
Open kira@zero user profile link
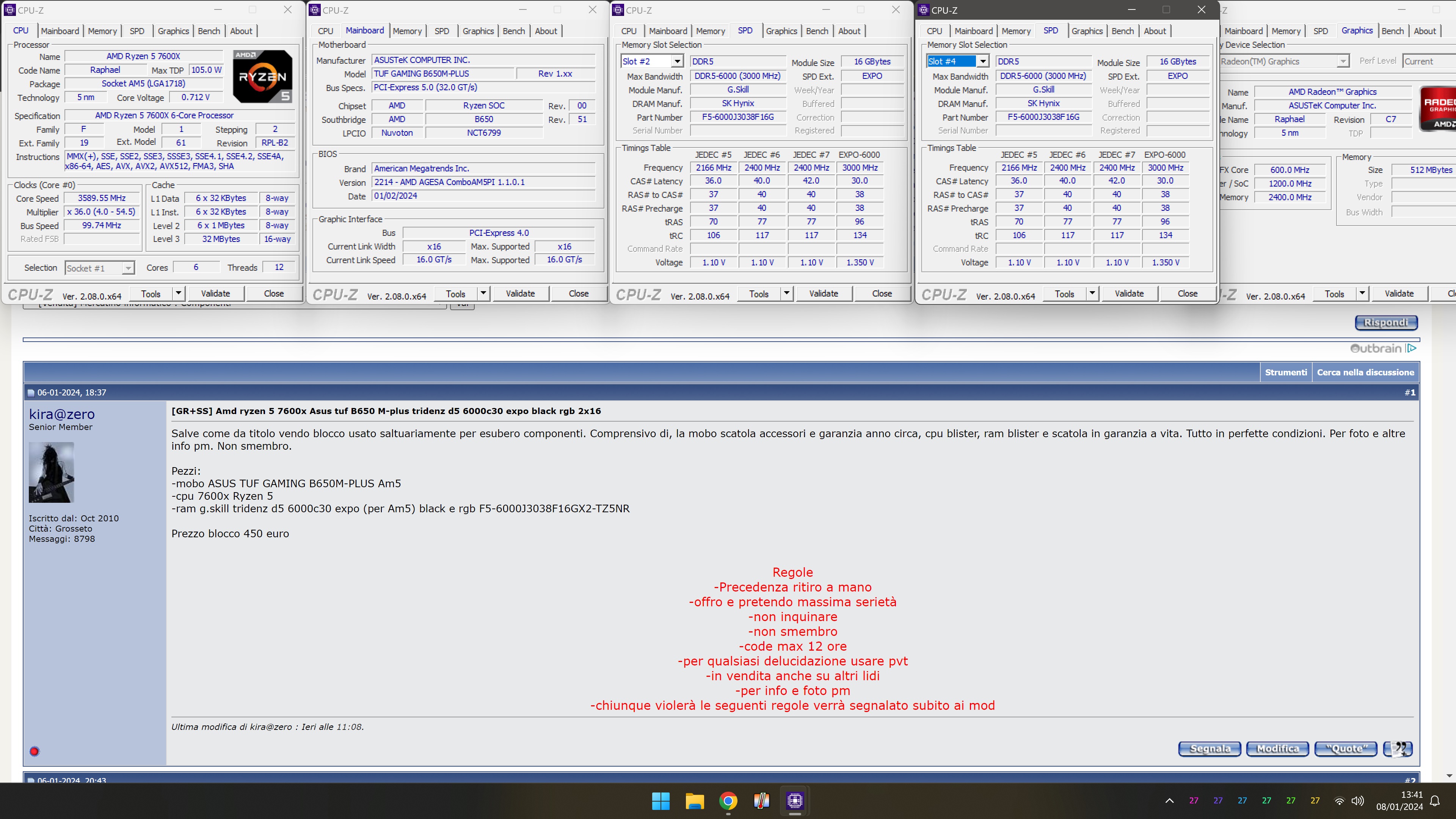coord(61,414)
